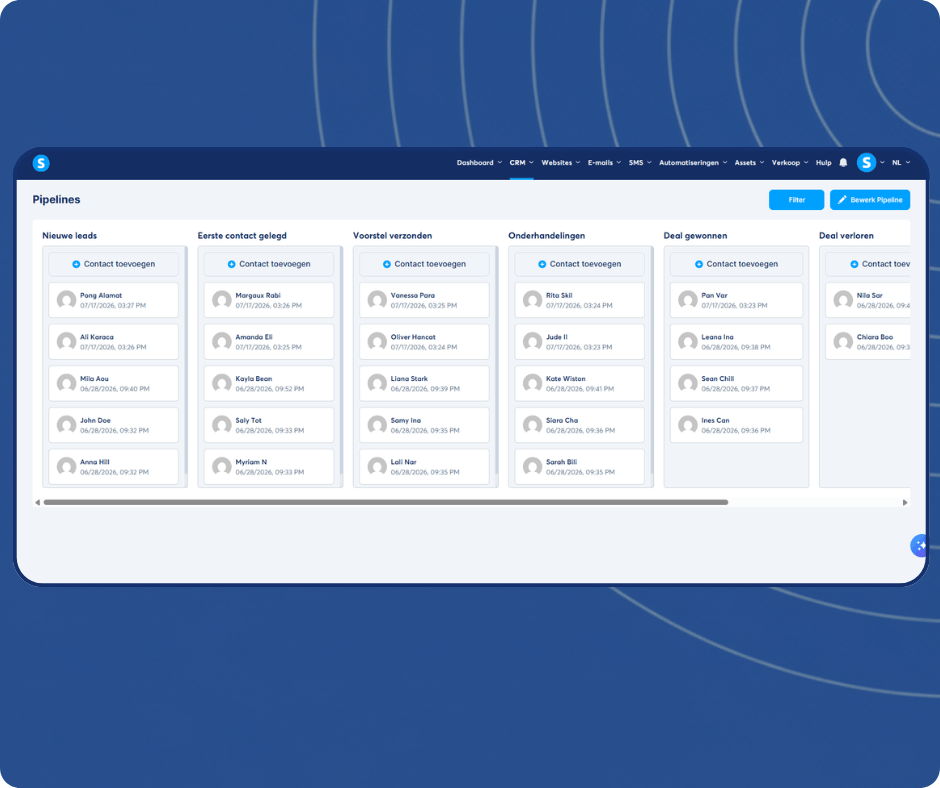Expand the SMS dropdown

(640, 163)
